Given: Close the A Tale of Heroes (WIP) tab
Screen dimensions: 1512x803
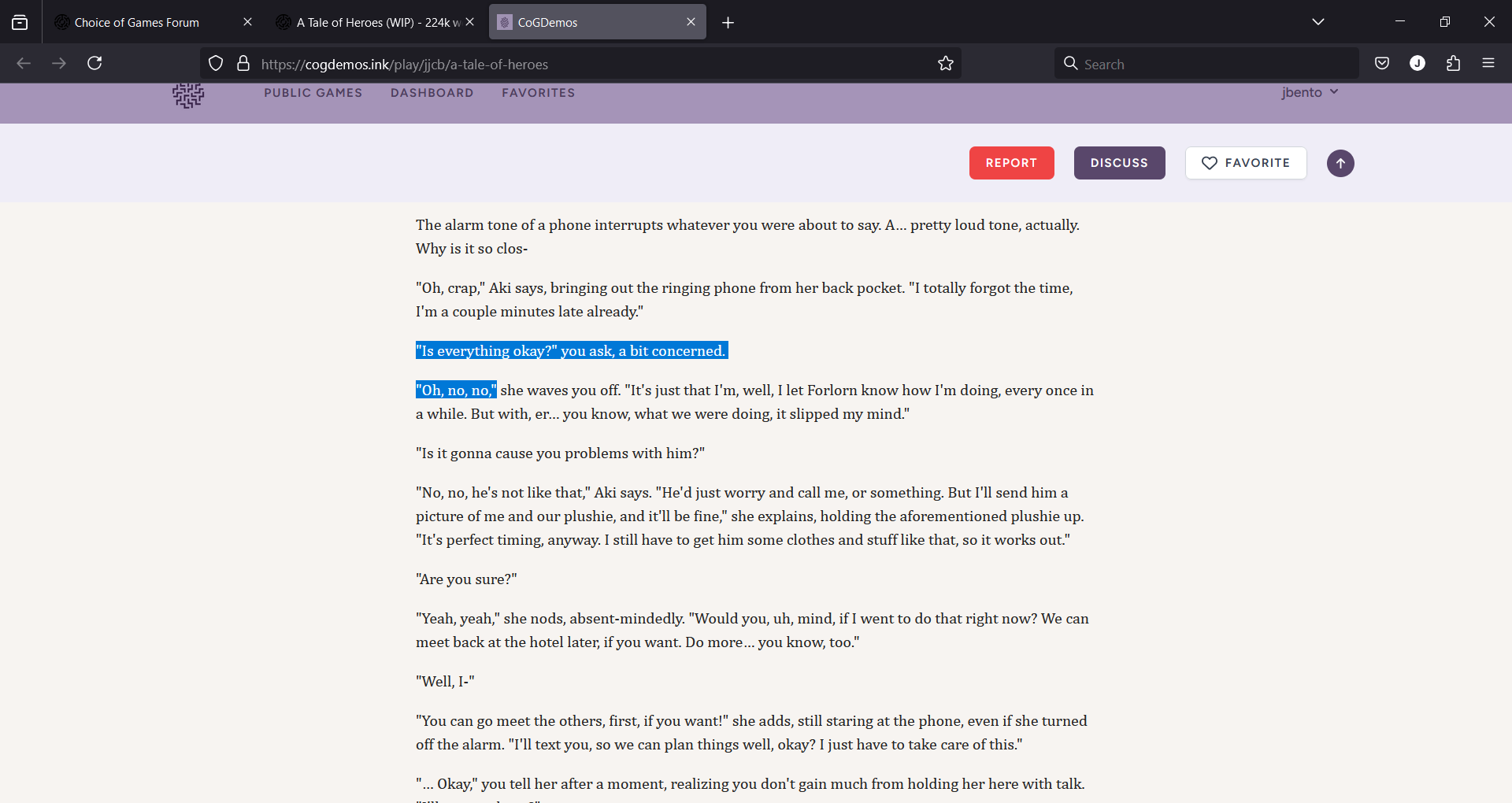Looking at the screenshot, I should 470,22.
